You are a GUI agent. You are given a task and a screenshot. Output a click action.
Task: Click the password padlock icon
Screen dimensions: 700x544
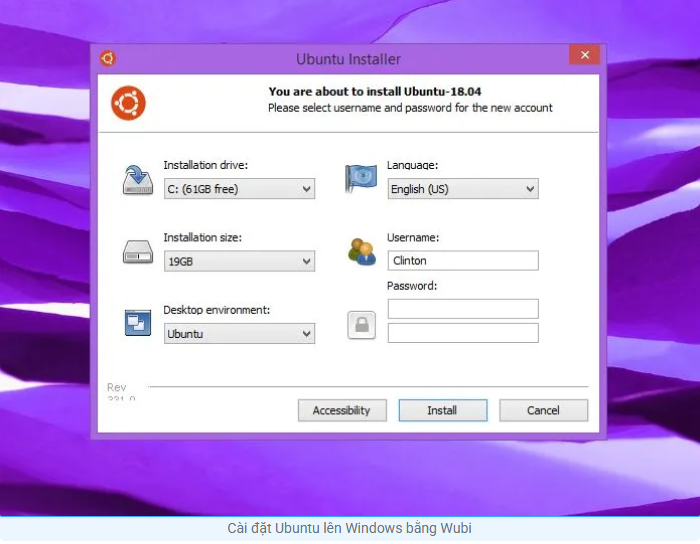(x=362, y=325)
